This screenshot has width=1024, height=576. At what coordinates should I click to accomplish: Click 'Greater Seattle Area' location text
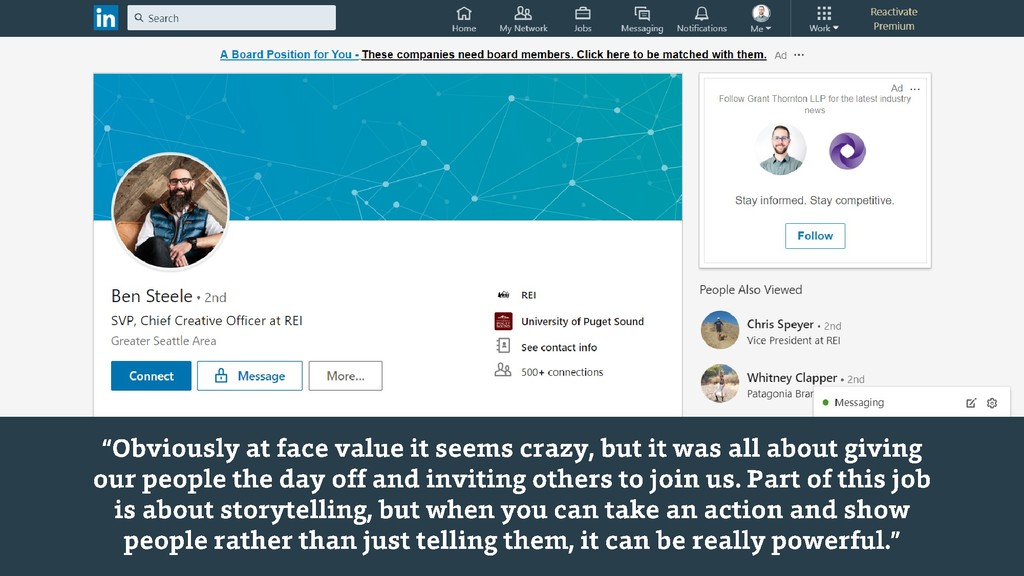(163, 341)
